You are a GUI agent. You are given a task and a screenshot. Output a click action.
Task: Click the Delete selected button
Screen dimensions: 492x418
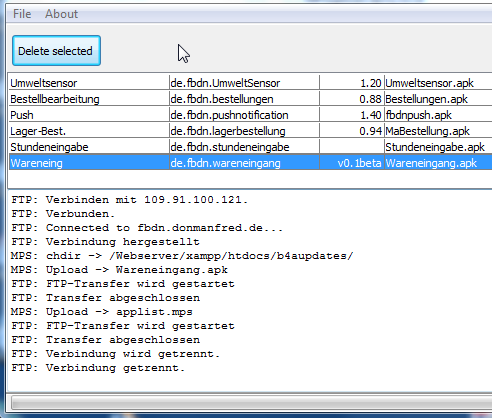pos(56,51)
